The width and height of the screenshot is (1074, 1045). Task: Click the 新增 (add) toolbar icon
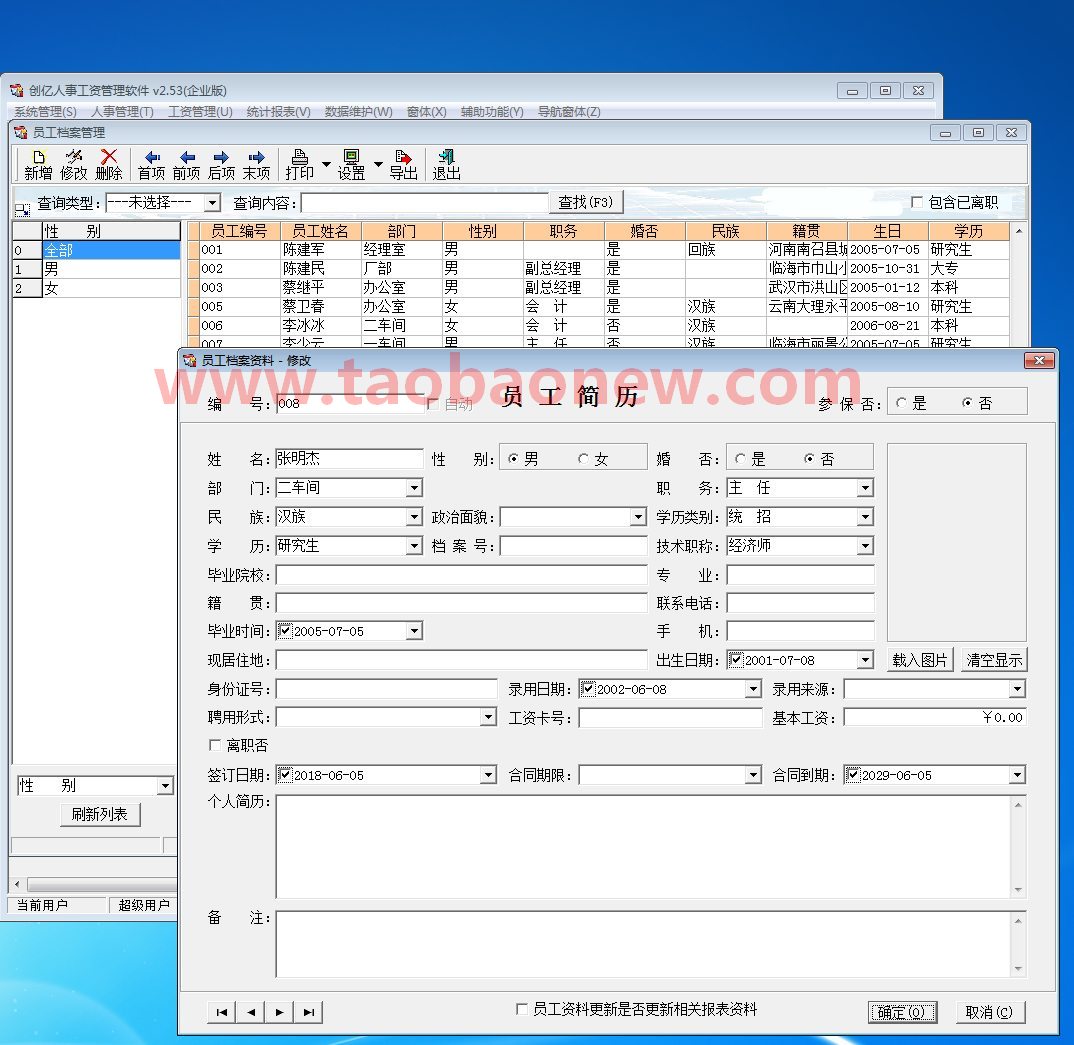pyautogui.click(x=38, y=165)
